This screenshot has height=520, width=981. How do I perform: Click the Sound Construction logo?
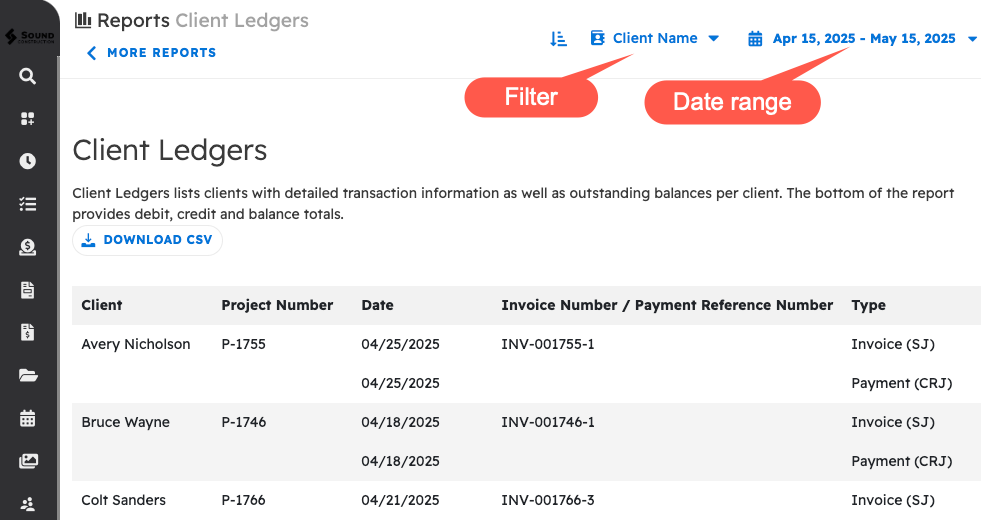click(x=28, y=37)
